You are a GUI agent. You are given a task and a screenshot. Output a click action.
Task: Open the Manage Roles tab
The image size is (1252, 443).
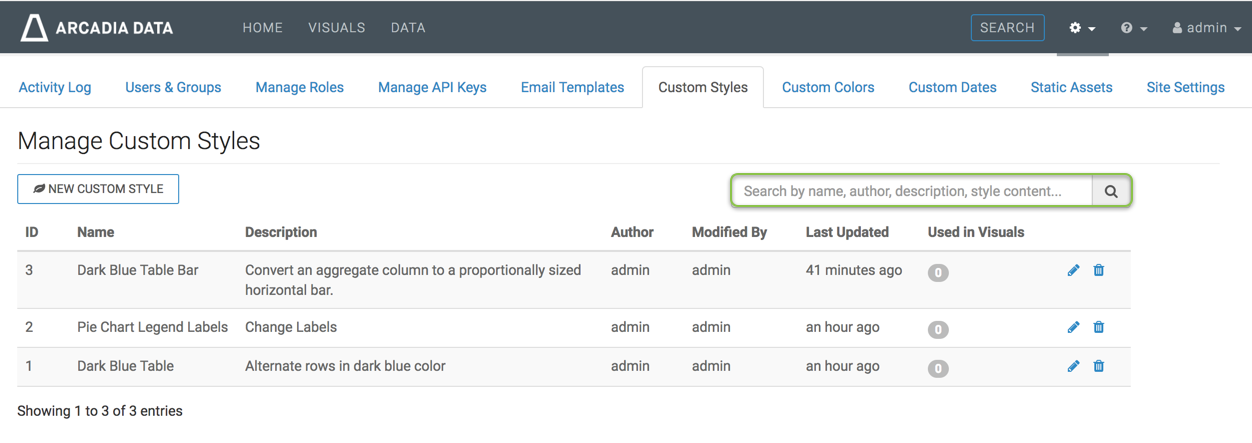[299, 87]
